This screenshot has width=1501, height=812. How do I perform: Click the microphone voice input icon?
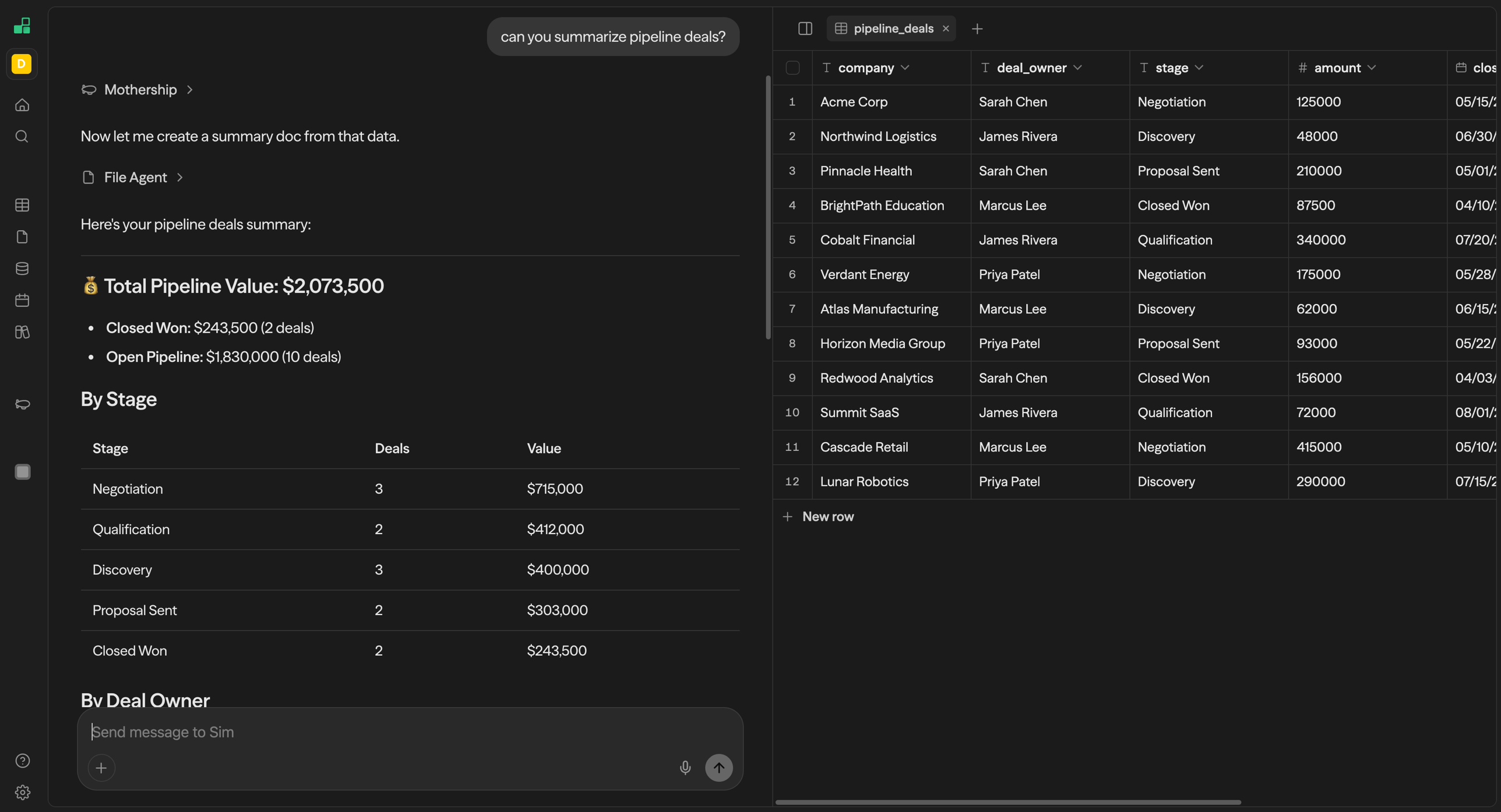[x=685, y=768]
